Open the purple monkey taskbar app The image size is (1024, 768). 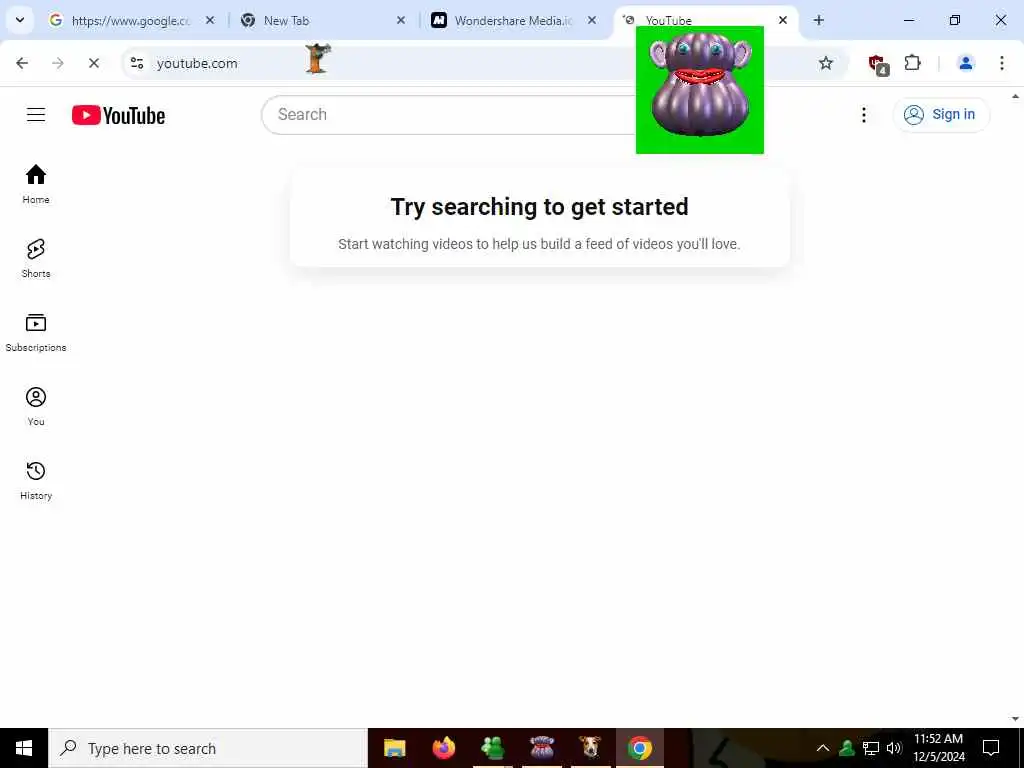click(x=541, y=748)
